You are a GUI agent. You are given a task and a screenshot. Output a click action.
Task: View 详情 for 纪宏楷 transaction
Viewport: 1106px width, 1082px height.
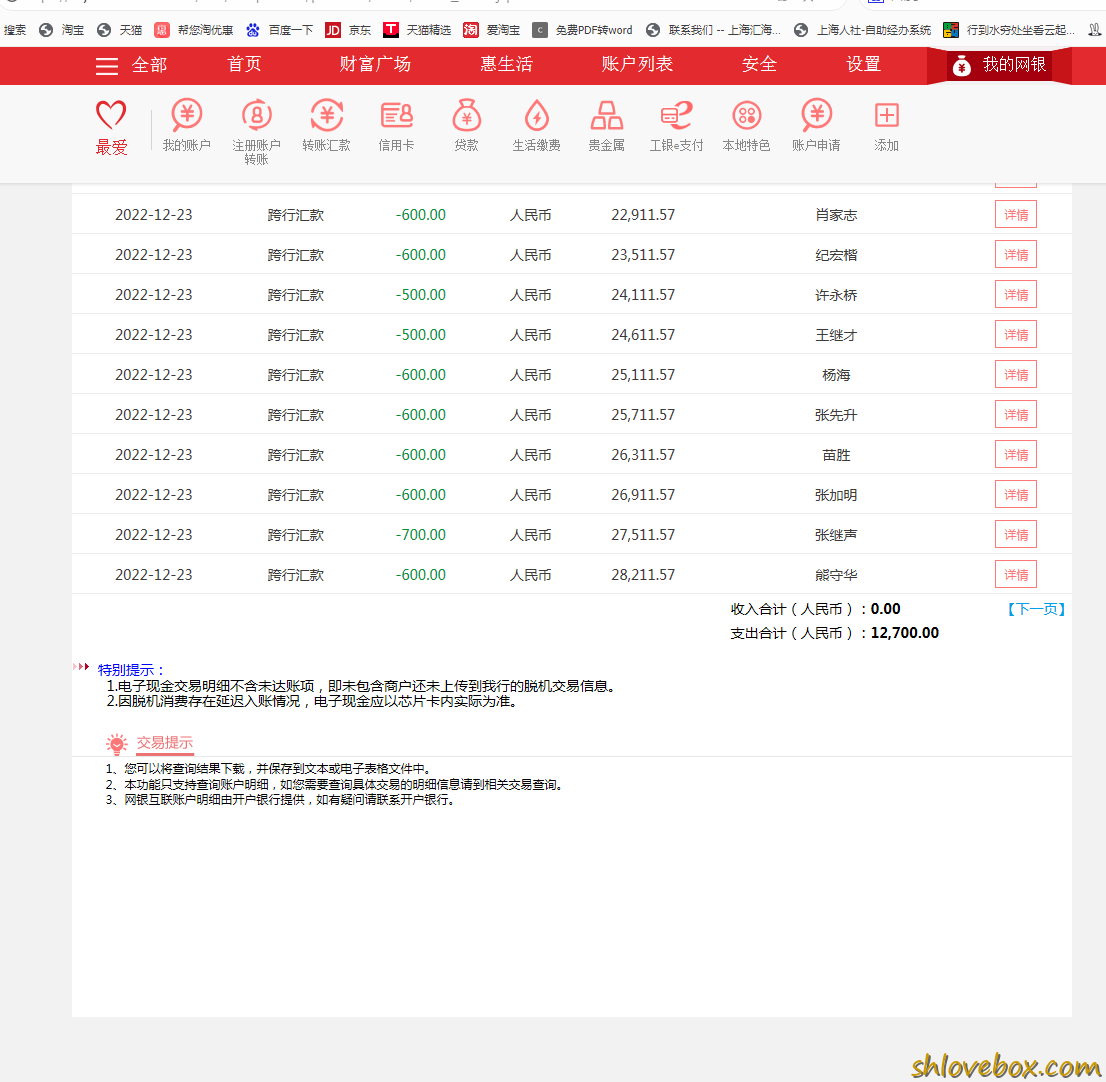tap(1016, 255)
